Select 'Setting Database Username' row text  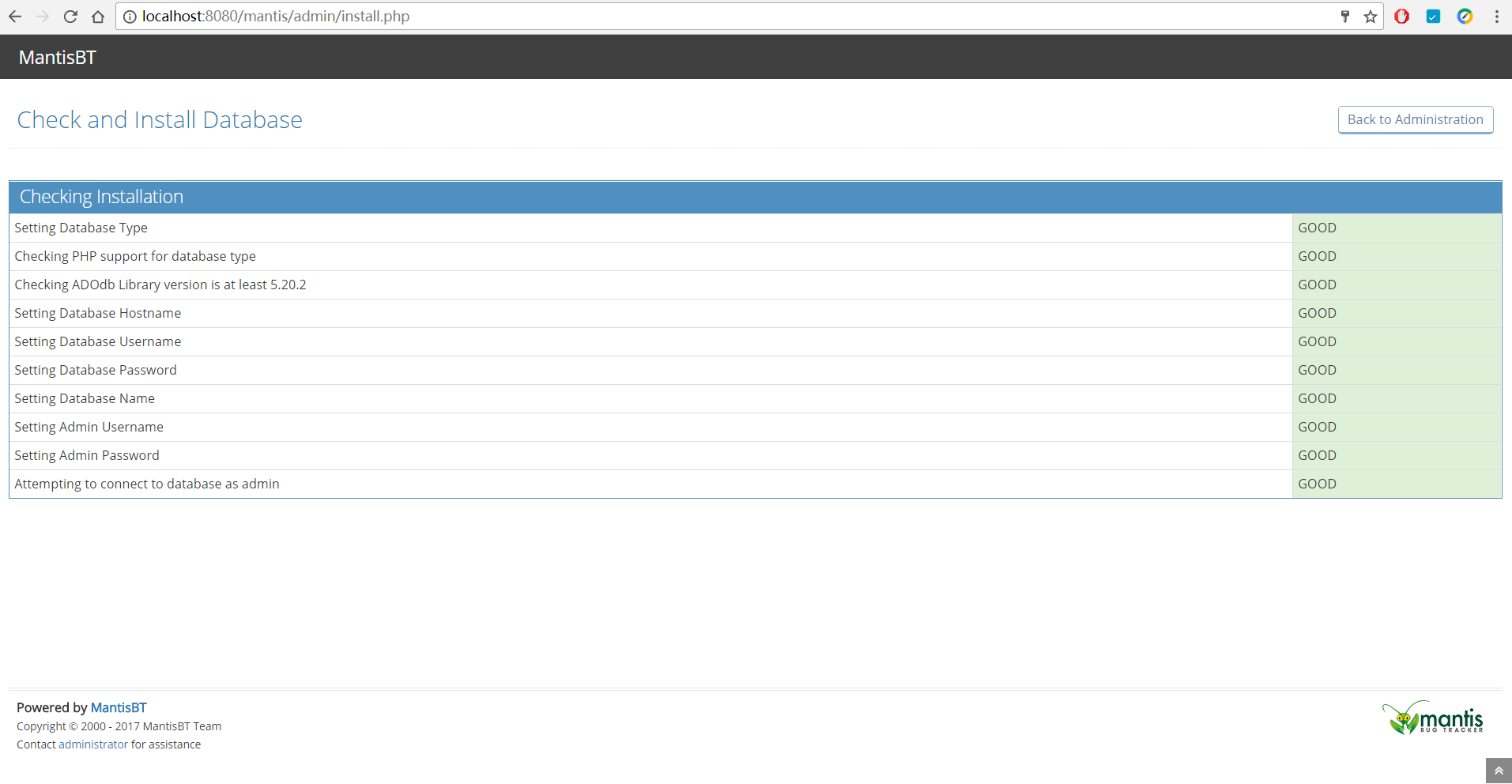click(98, 341)
